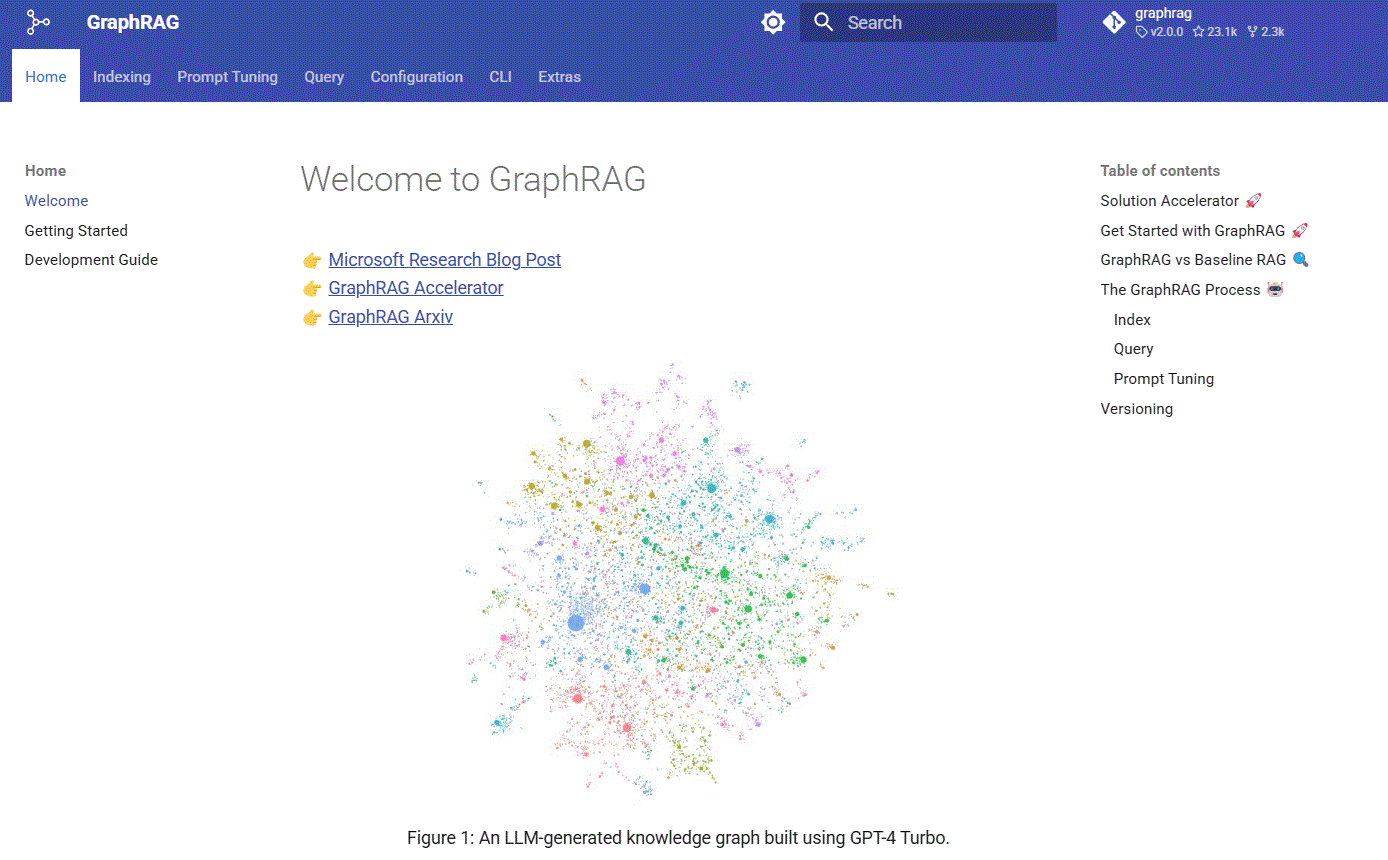Open the GraphRAG Arxiv link
The image size is (1388, 860).
pyautogui.click(x=390, y=317)
